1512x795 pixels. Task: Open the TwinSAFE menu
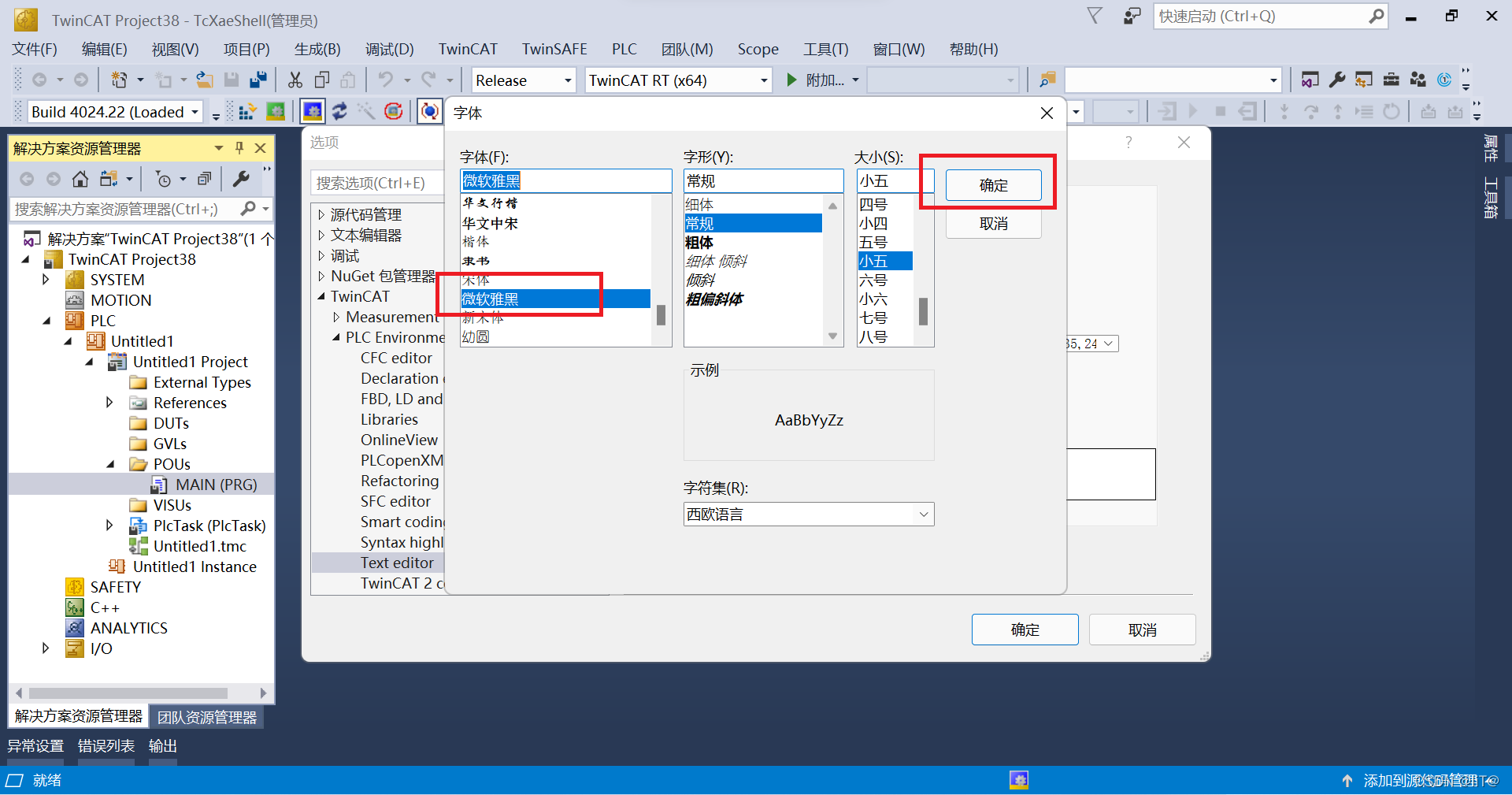pyautogui.click(x=554, y=49)
